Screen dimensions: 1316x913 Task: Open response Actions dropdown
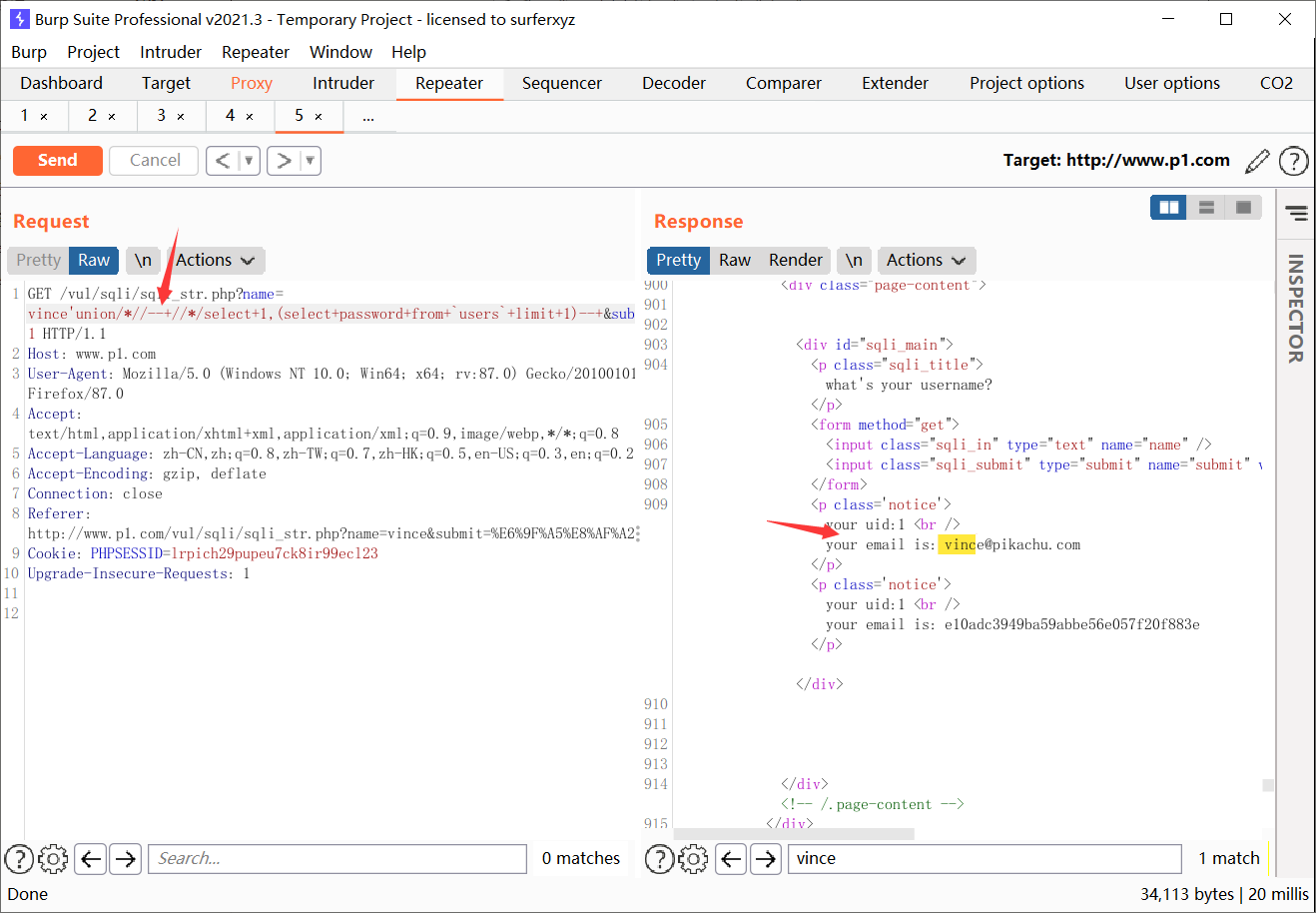[x=927, y=260]
